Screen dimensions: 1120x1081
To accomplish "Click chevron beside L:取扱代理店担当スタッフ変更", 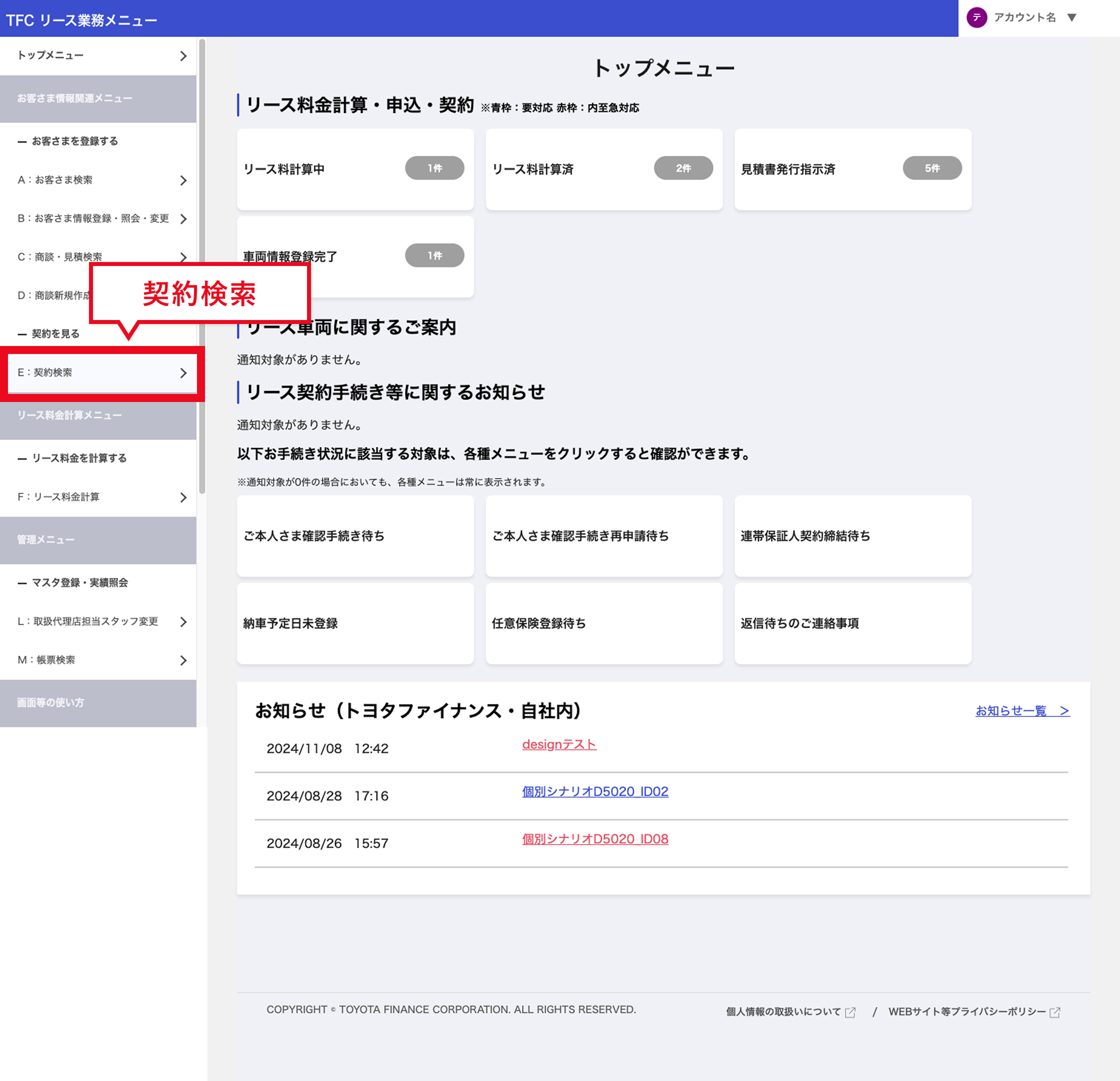I will (183, 621).
